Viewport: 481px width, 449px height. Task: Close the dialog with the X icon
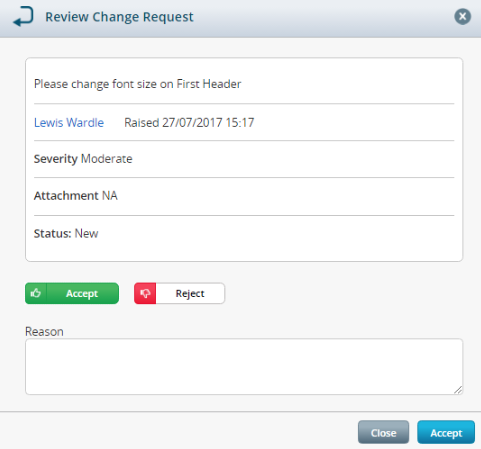pyautogui.click(x=462, y=16)
